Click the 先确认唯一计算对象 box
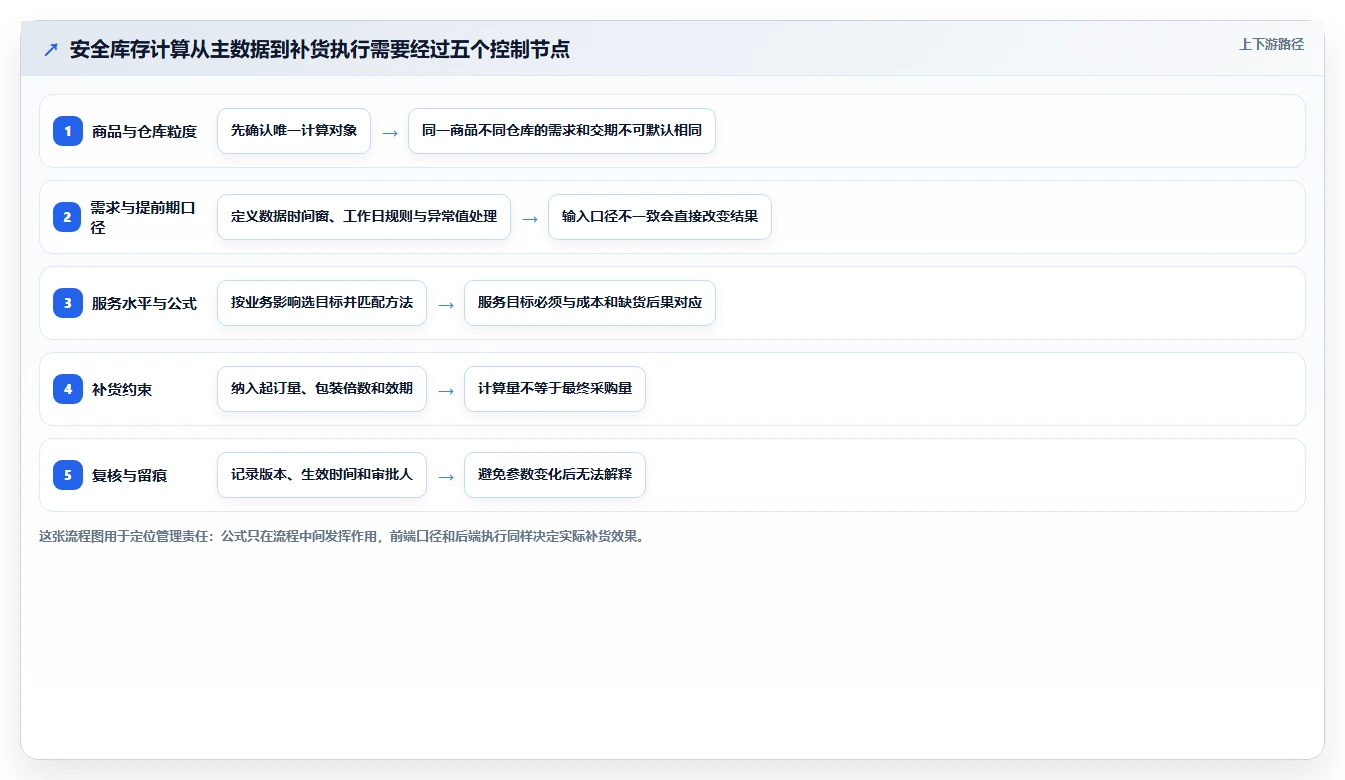Viewport: 1345px width, 780px height. click(294, 131)
